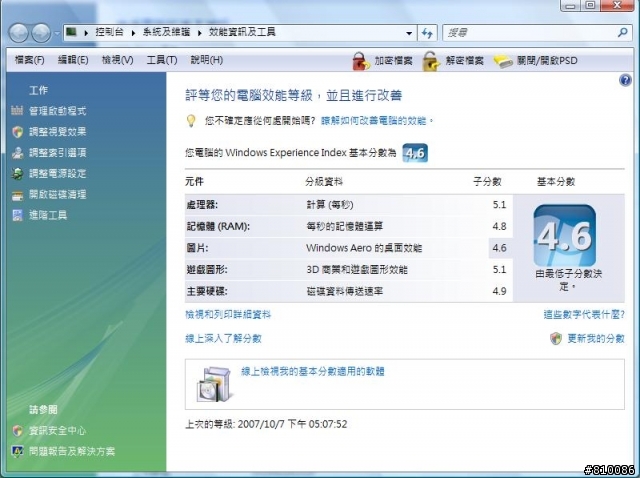640x478 pixels.
Task: Click icon beside 調整電源設定
Action: pos(17,173)
